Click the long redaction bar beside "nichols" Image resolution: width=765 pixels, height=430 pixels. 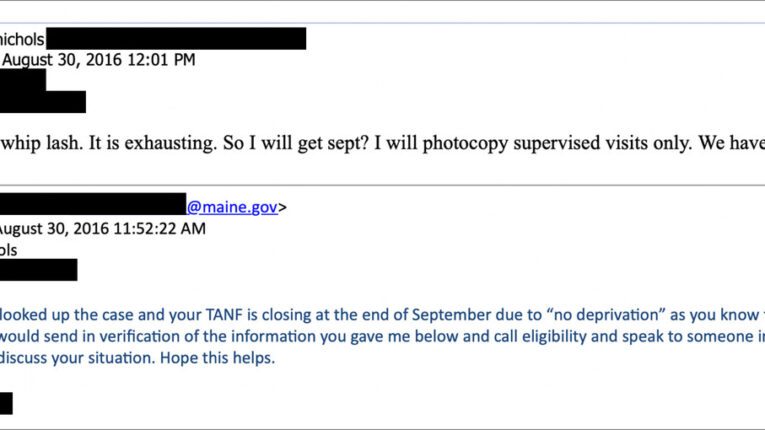coord(176,39)
